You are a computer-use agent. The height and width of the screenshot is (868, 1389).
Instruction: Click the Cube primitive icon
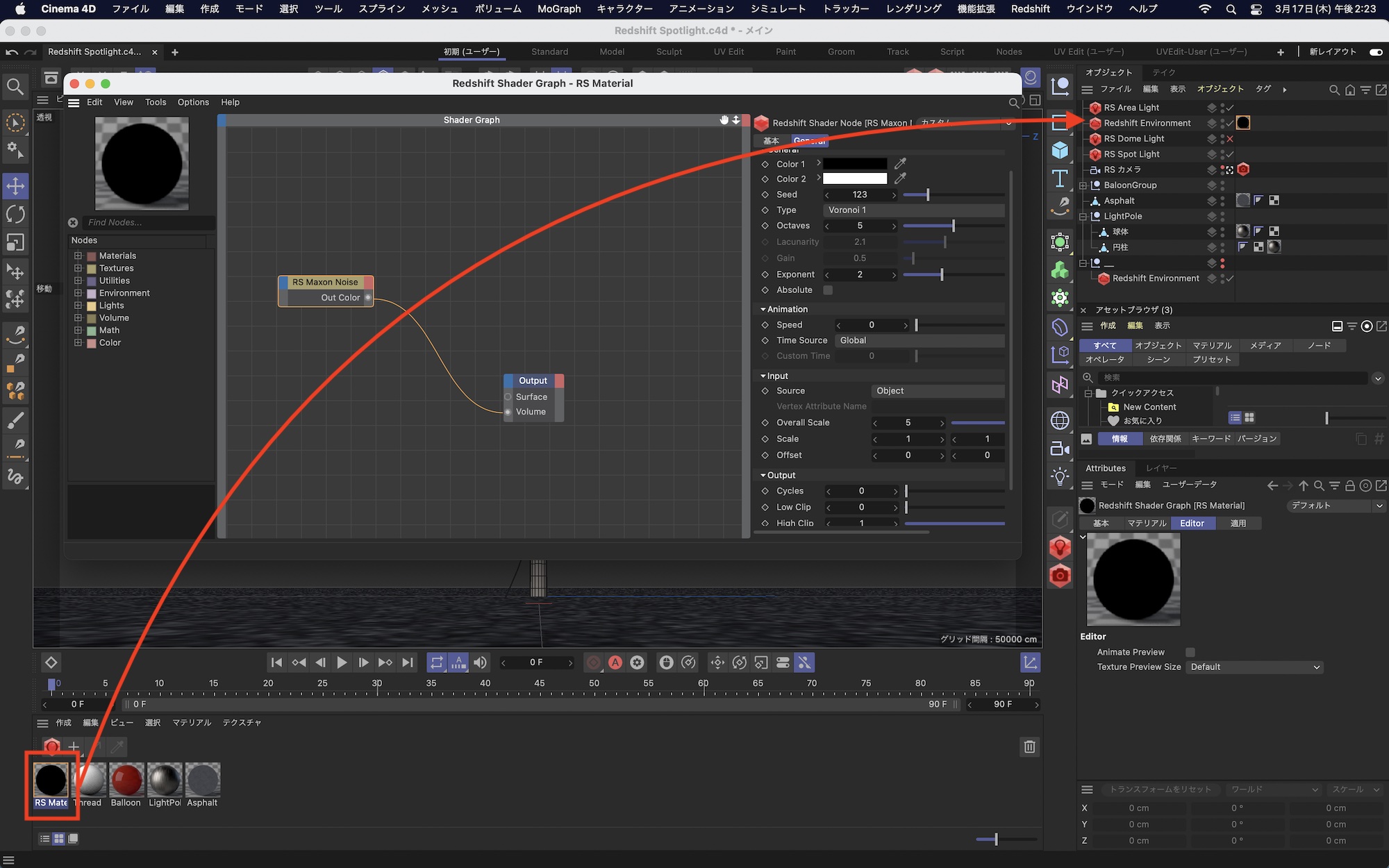[x=1060, y=150]
